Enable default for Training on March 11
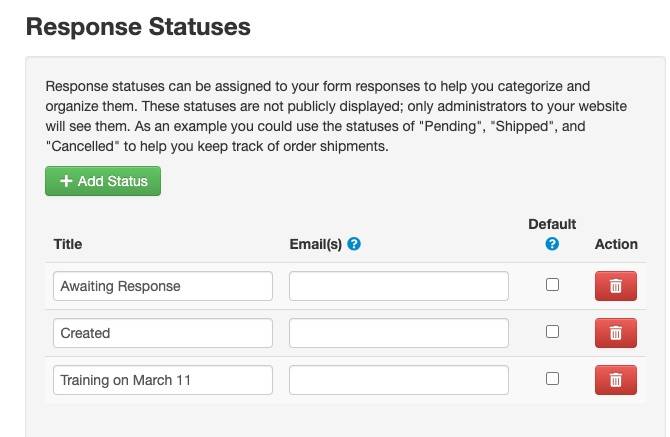Image resolution: width=670 pixels, height=437 pixels. click(552, 379)
